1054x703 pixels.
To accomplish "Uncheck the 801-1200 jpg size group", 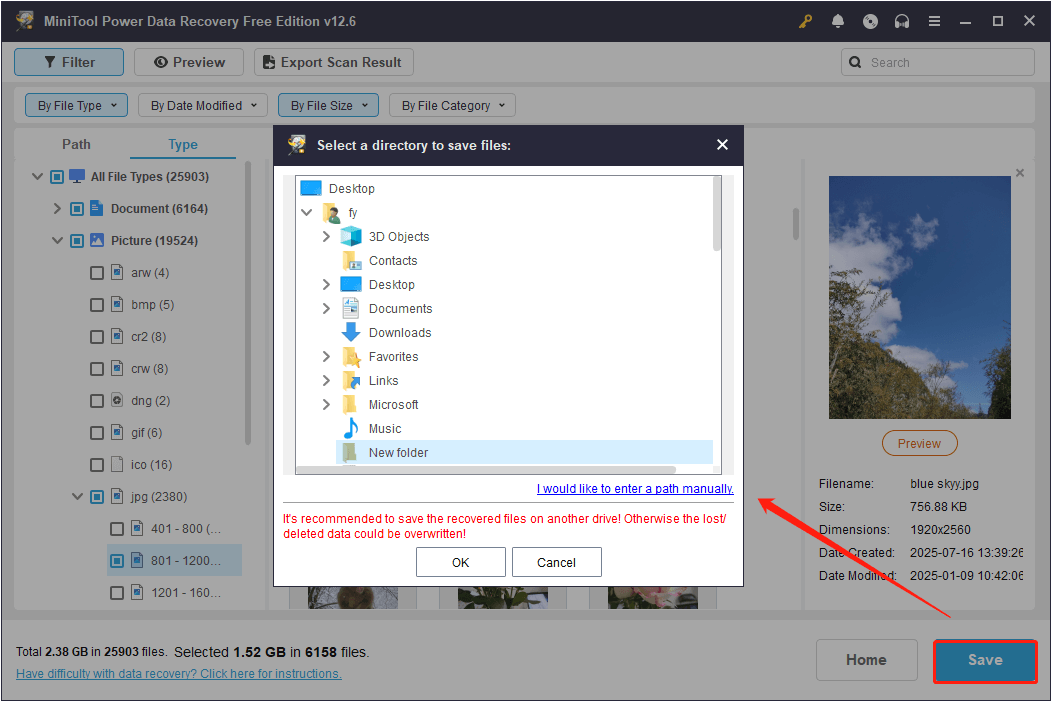I will pos(117,560).
